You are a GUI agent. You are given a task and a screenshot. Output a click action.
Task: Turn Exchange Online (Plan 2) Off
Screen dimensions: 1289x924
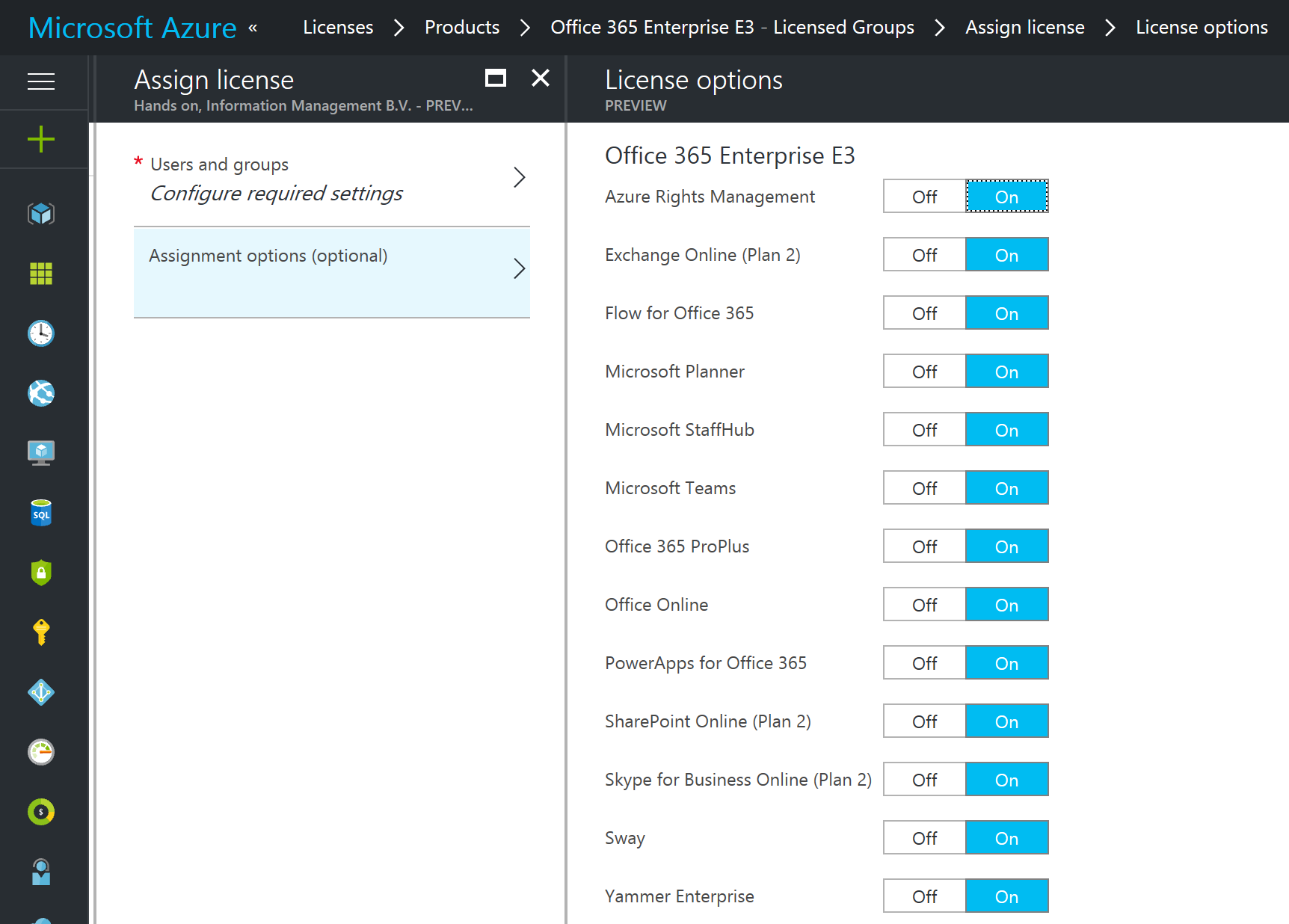925,255
